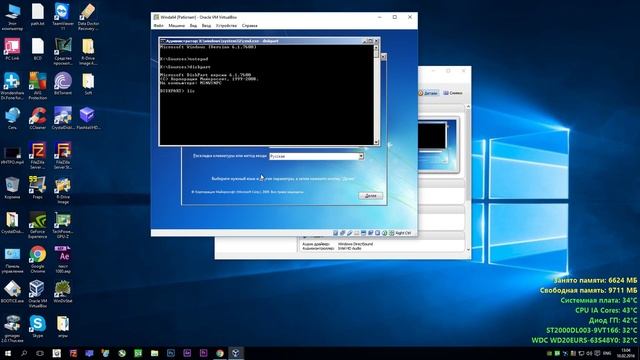Click the cmd window scrollbar up arrow
Screen dimensions: 640x360
pos(376,47)
